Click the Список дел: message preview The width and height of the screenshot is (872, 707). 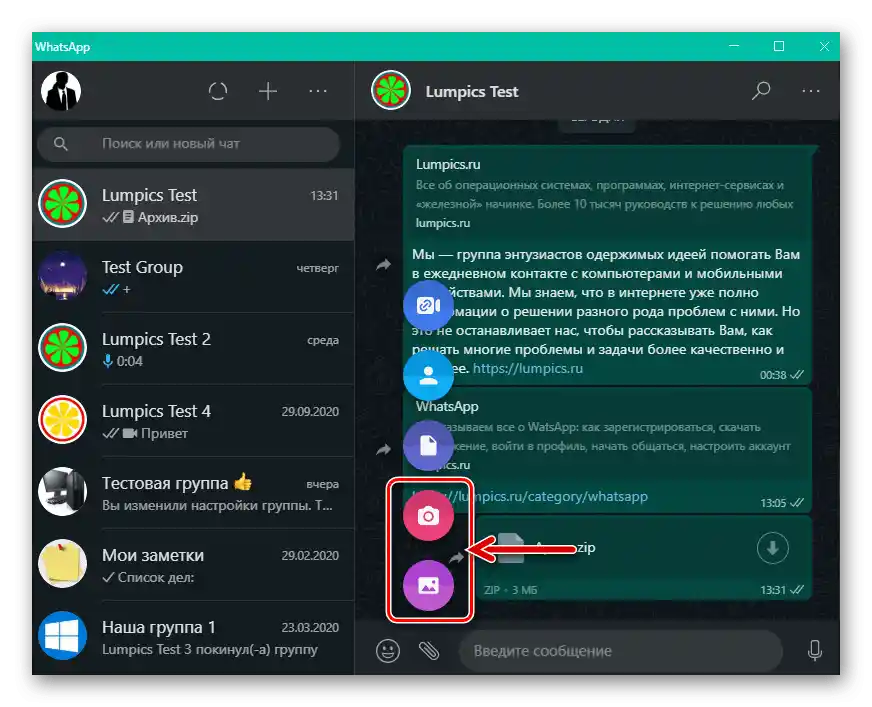156,577
